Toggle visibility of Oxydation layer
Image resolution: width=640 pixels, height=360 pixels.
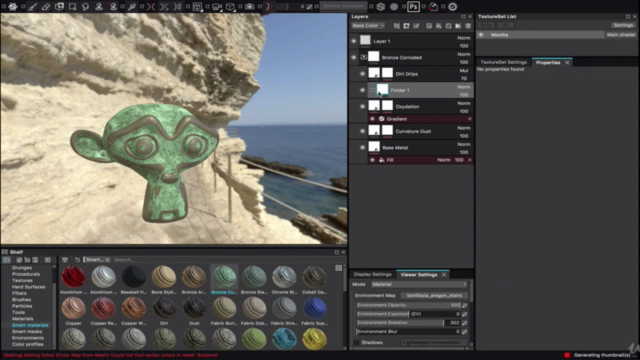click(362, 107)
